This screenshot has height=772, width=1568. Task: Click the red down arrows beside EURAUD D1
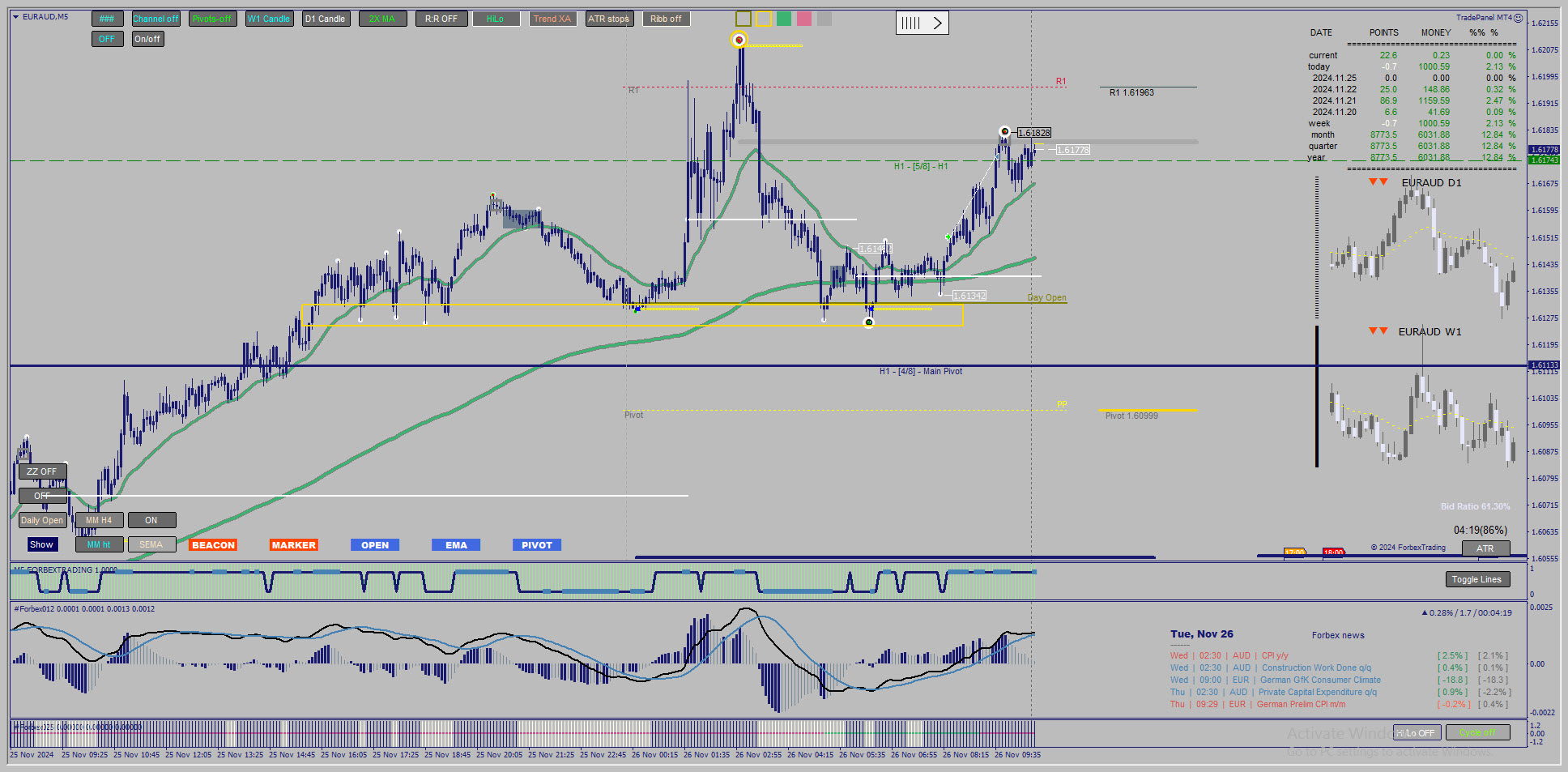1378,181
